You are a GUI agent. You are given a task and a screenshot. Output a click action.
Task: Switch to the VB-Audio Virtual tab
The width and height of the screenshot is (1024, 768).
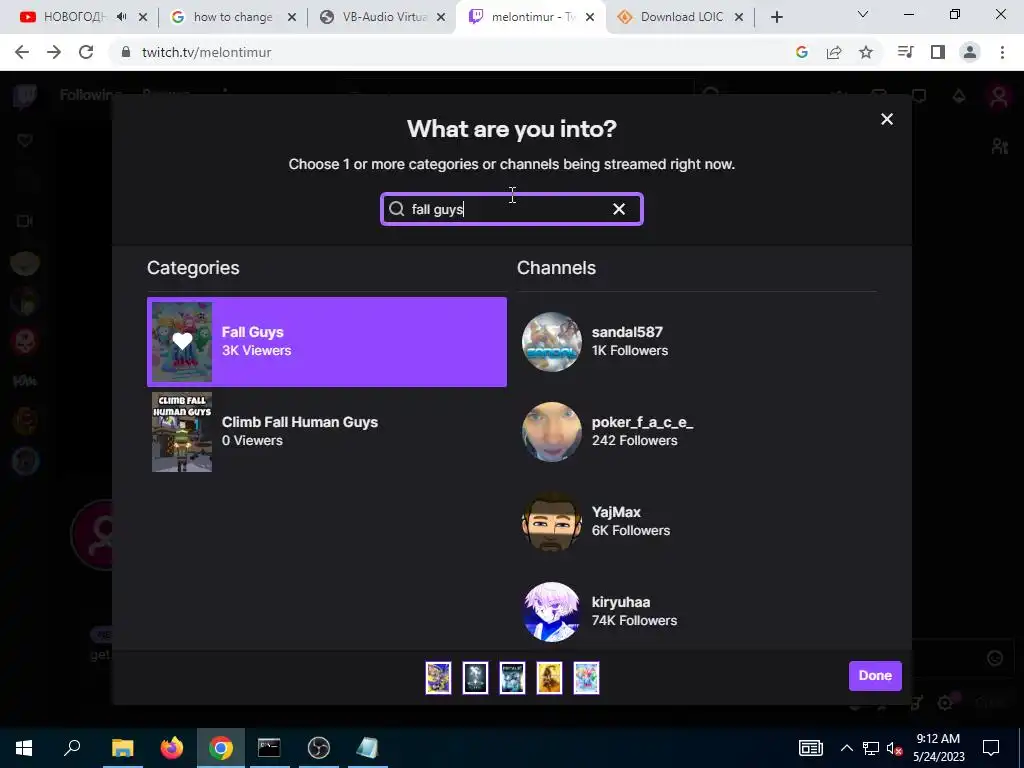(x=384, y=17)
